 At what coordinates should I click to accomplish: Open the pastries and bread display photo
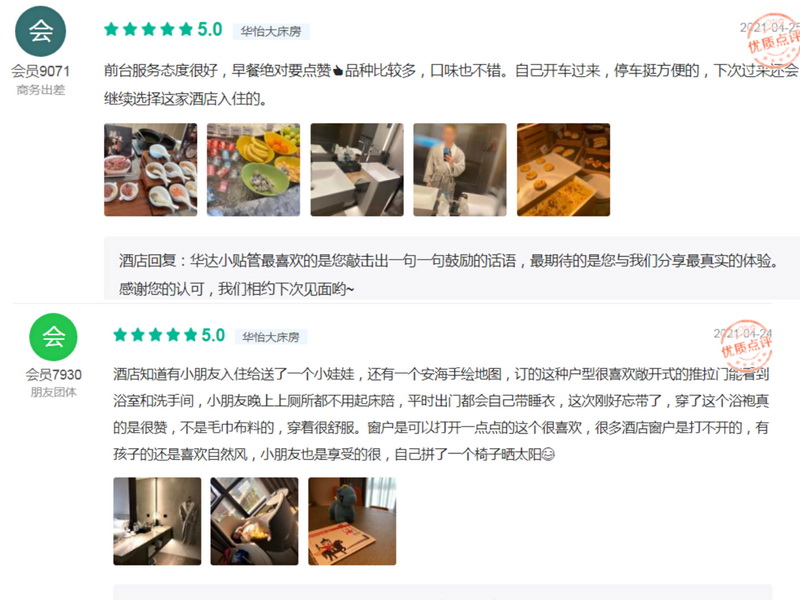coord(563,169)
